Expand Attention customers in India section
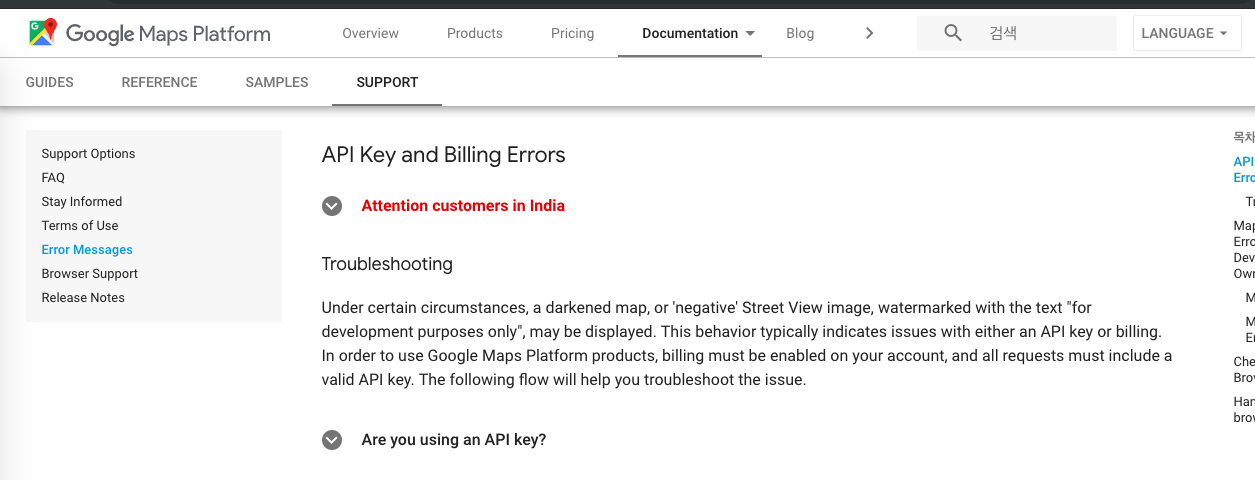The width and height of the screenshot is (1255, 480). click(332, 206)
